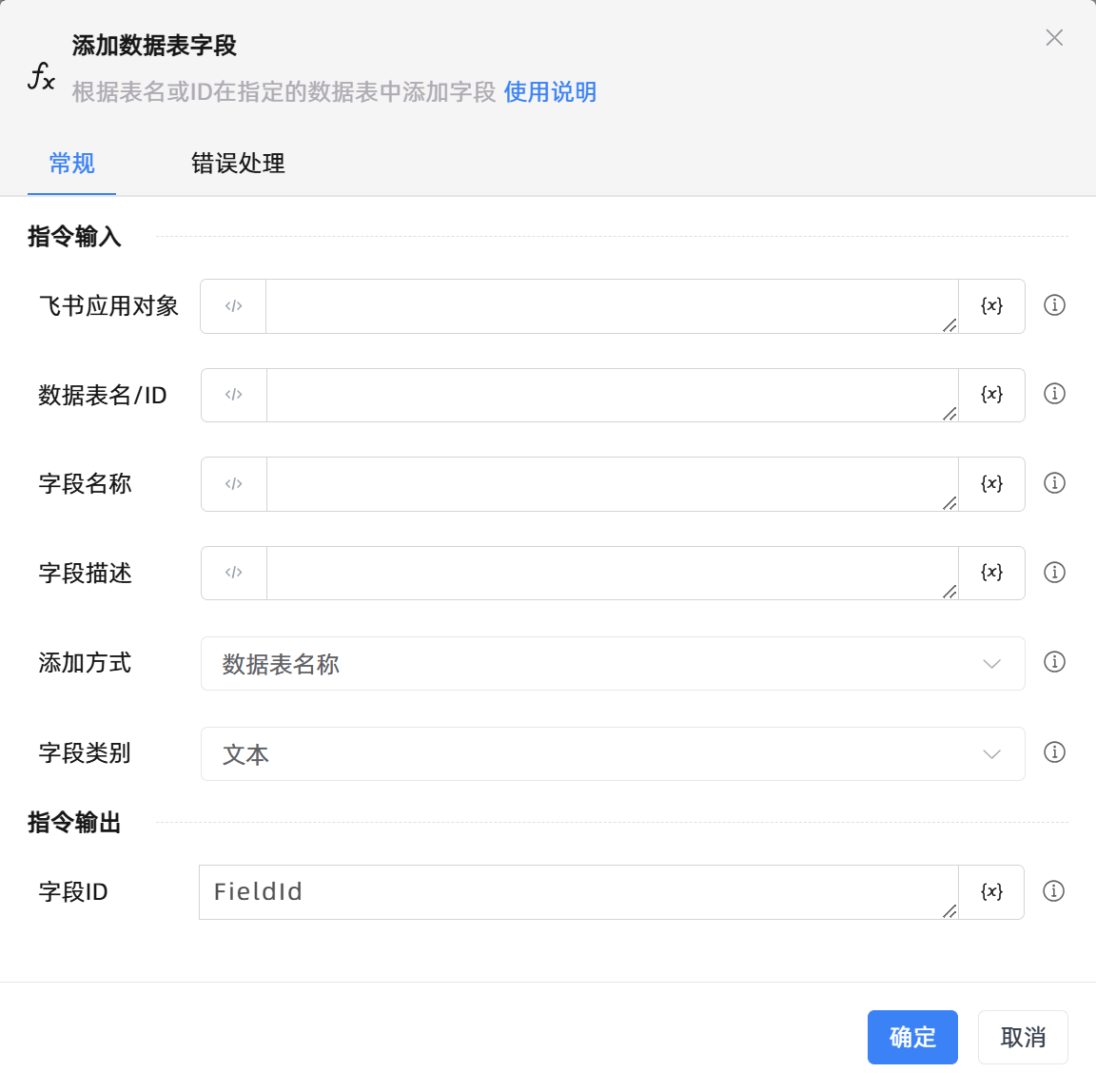This screenshot has height=1092, width=1096.
Task: Focus the 字段描述 text input
Action: click(612, 573)
